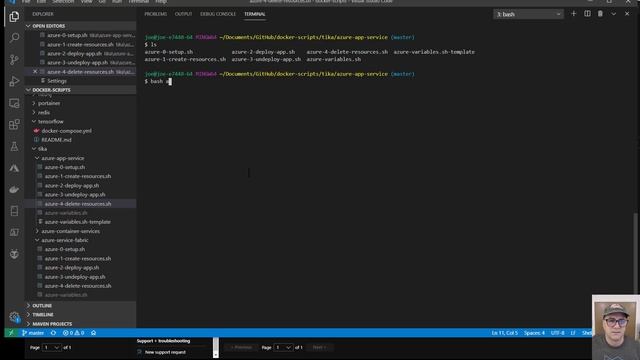640x360 pixels.
Task: Switch to the Problems tab
Action: coord(156,14)
